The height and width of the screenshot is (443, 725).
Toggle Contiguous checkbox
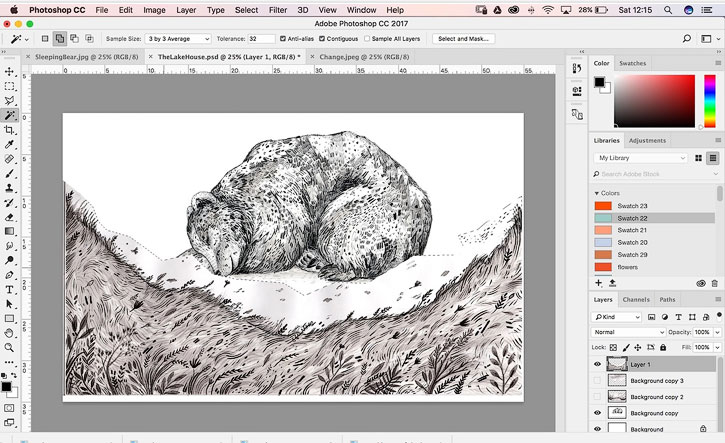(x=322, y=39)
